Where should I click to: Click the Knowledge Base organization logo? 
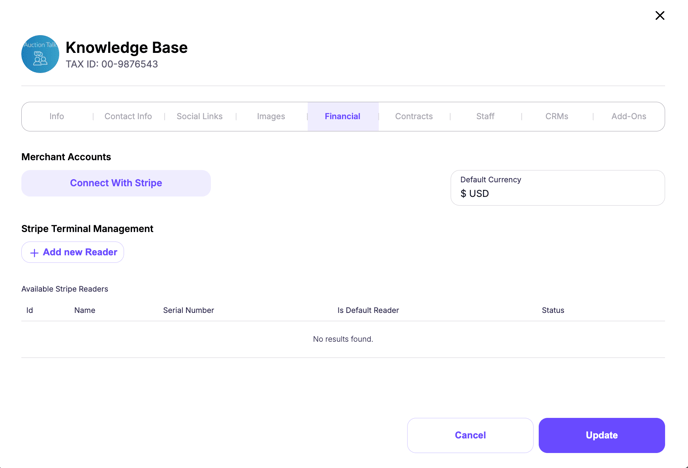pyautogui.click(x=40, y=54)
